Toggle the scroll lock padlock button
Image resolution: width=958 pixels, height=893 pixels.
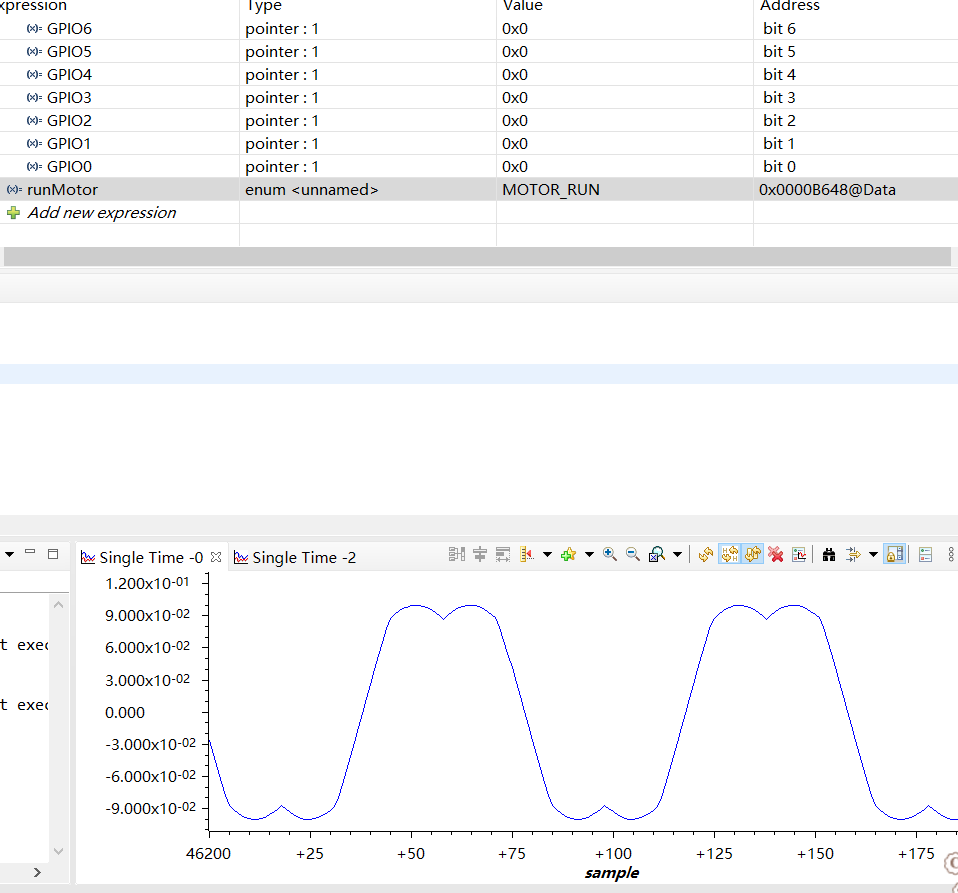point(895,554)
